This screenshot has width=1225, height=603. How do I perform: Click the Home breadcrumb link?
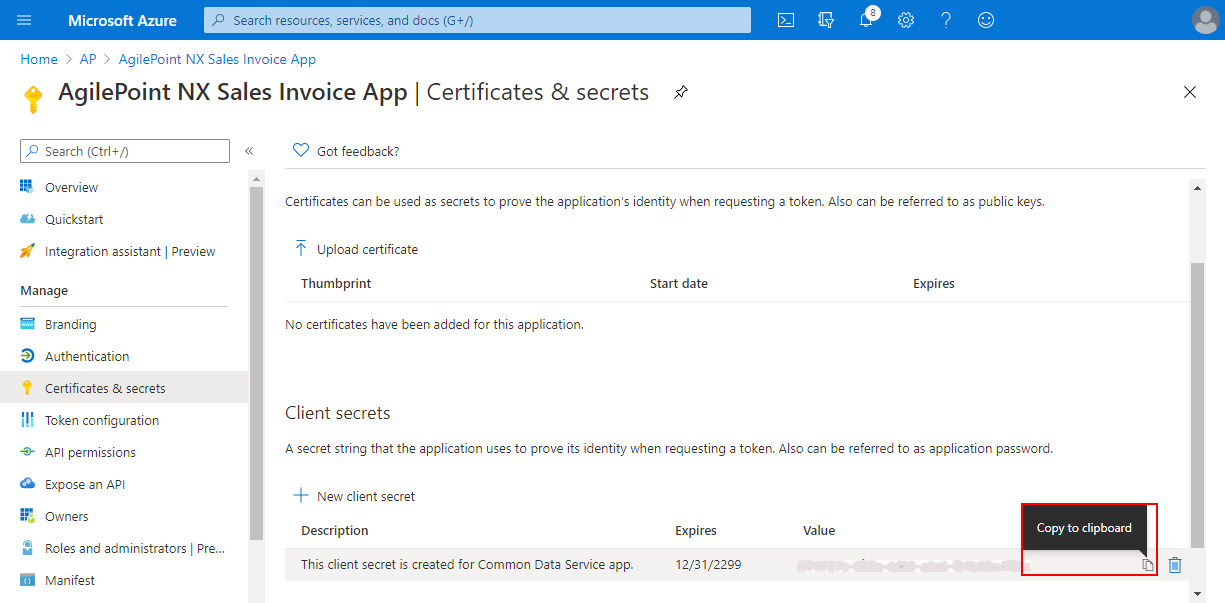pos(39,60)
